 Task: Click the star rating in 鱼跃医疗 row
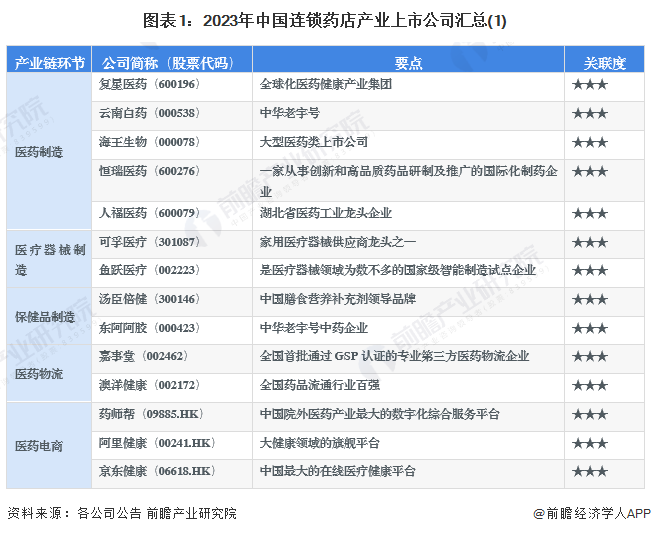590,271
